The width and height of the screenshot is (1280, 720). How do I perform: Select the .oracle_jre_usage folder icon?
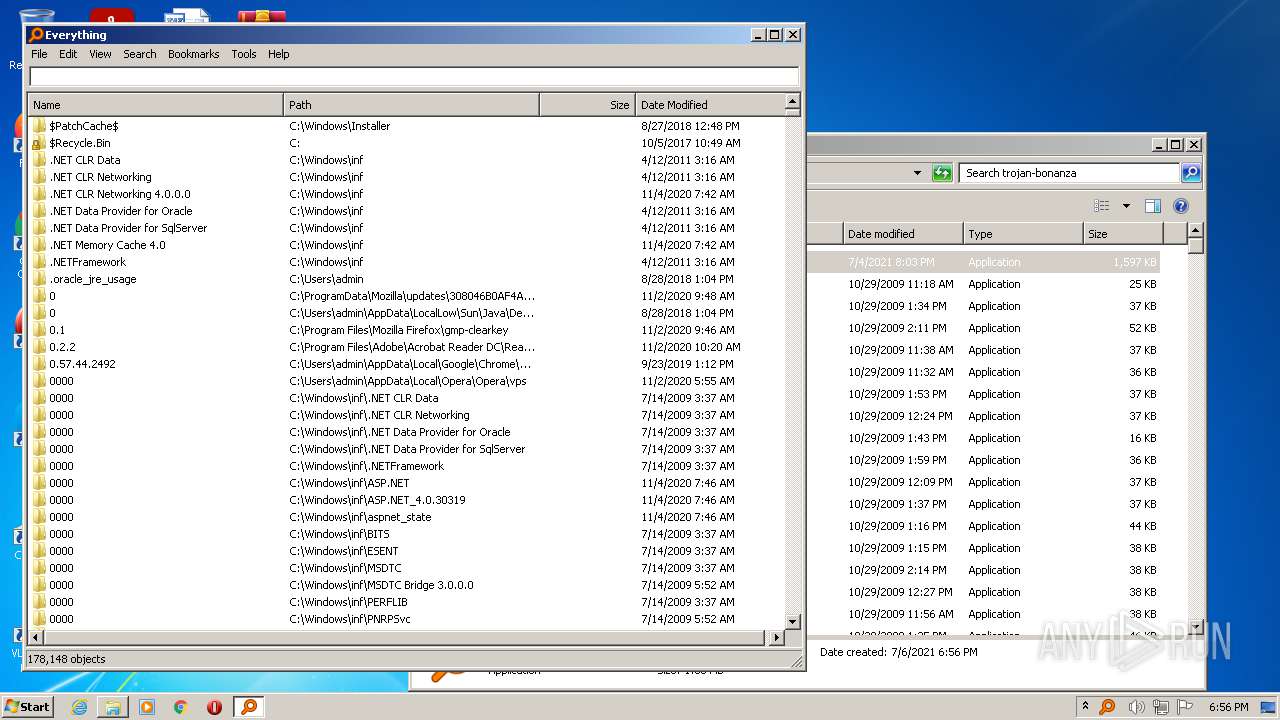click(x=39, y=279)
